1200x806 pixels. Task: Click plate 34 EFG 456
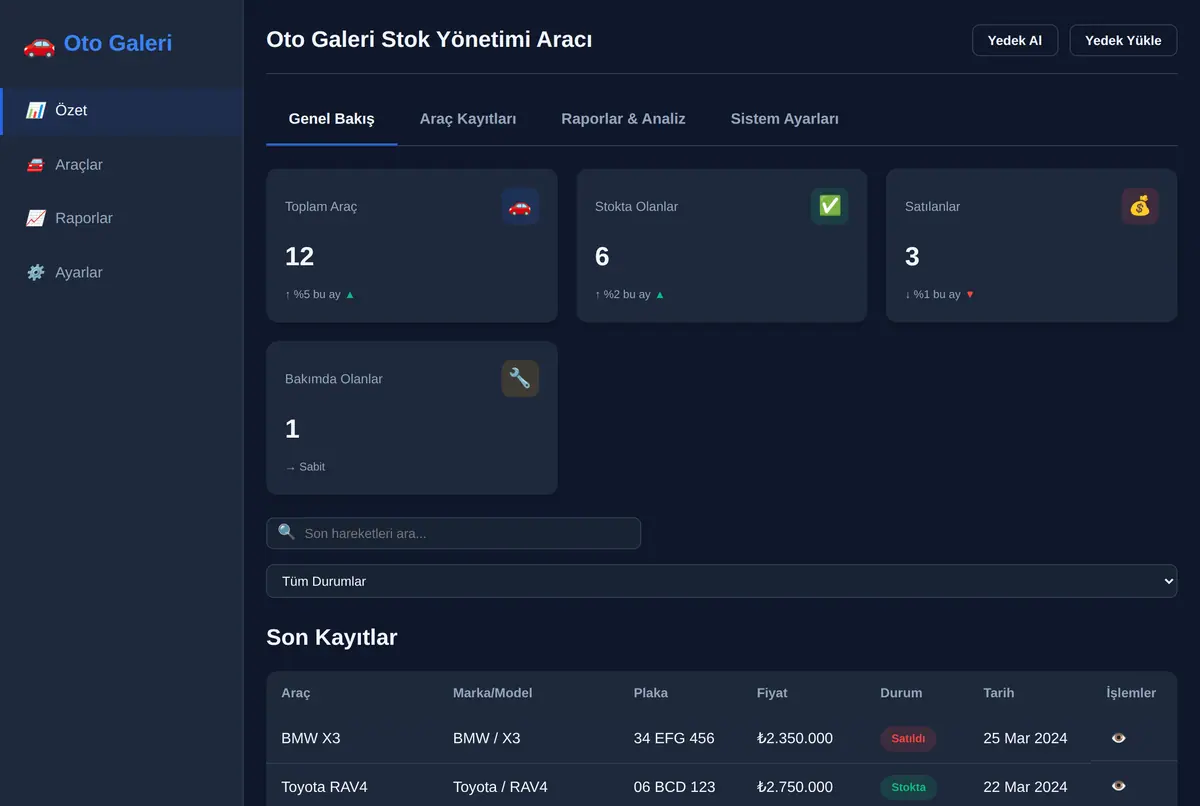674,738
